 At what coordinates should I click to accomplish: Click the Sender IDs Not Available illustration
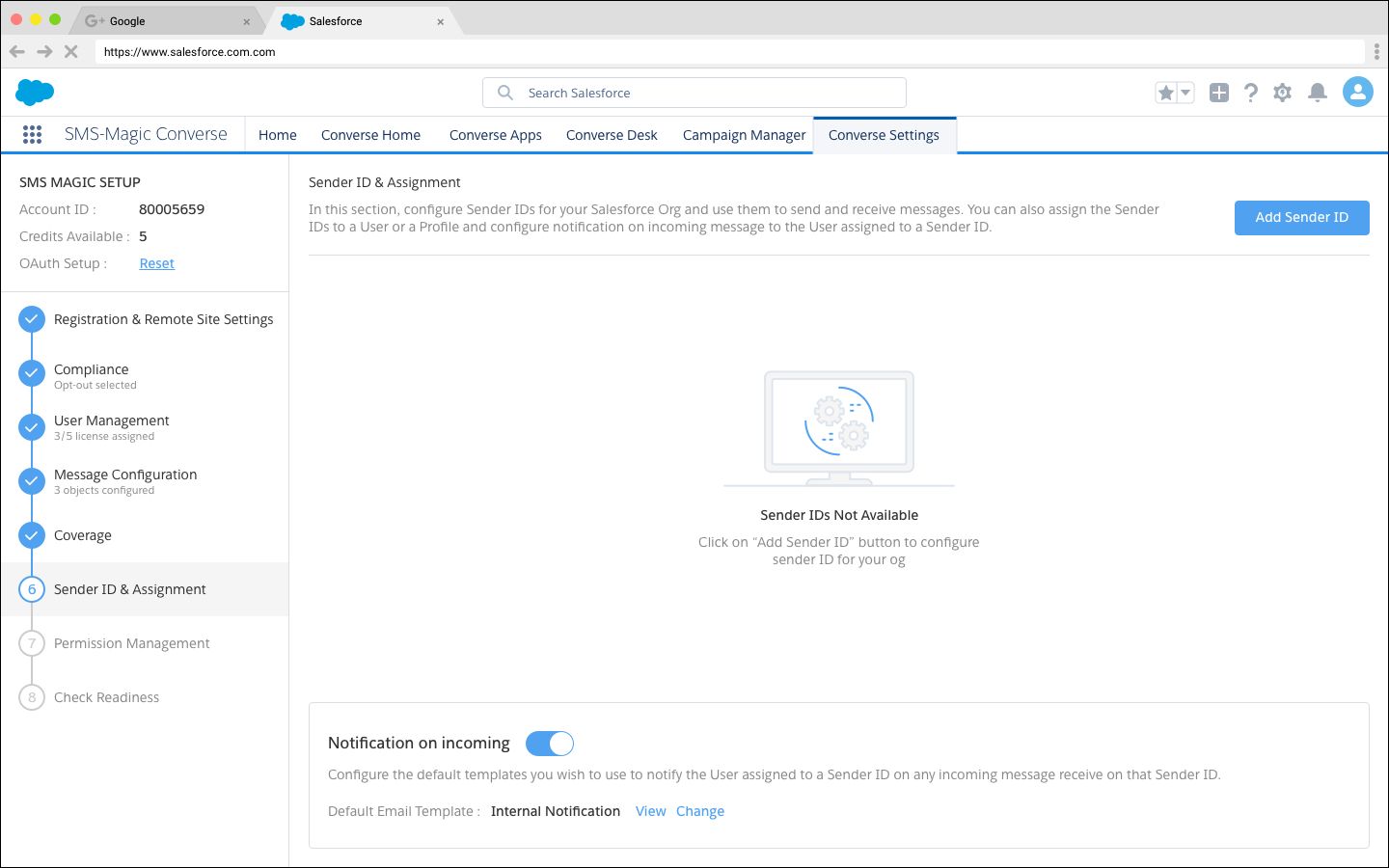[839, 429]
